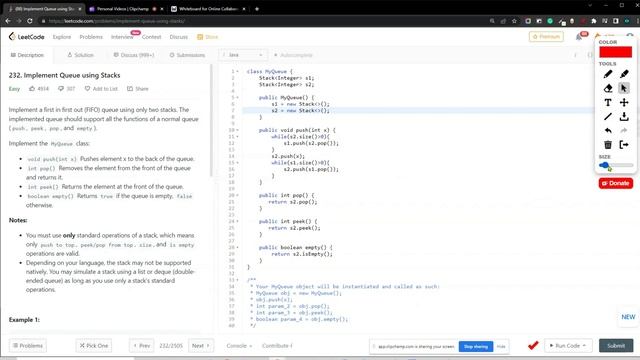This screenshot has height=360, width=640.
Task: Open the Interview nav item
Action: [x=122, y=37]
